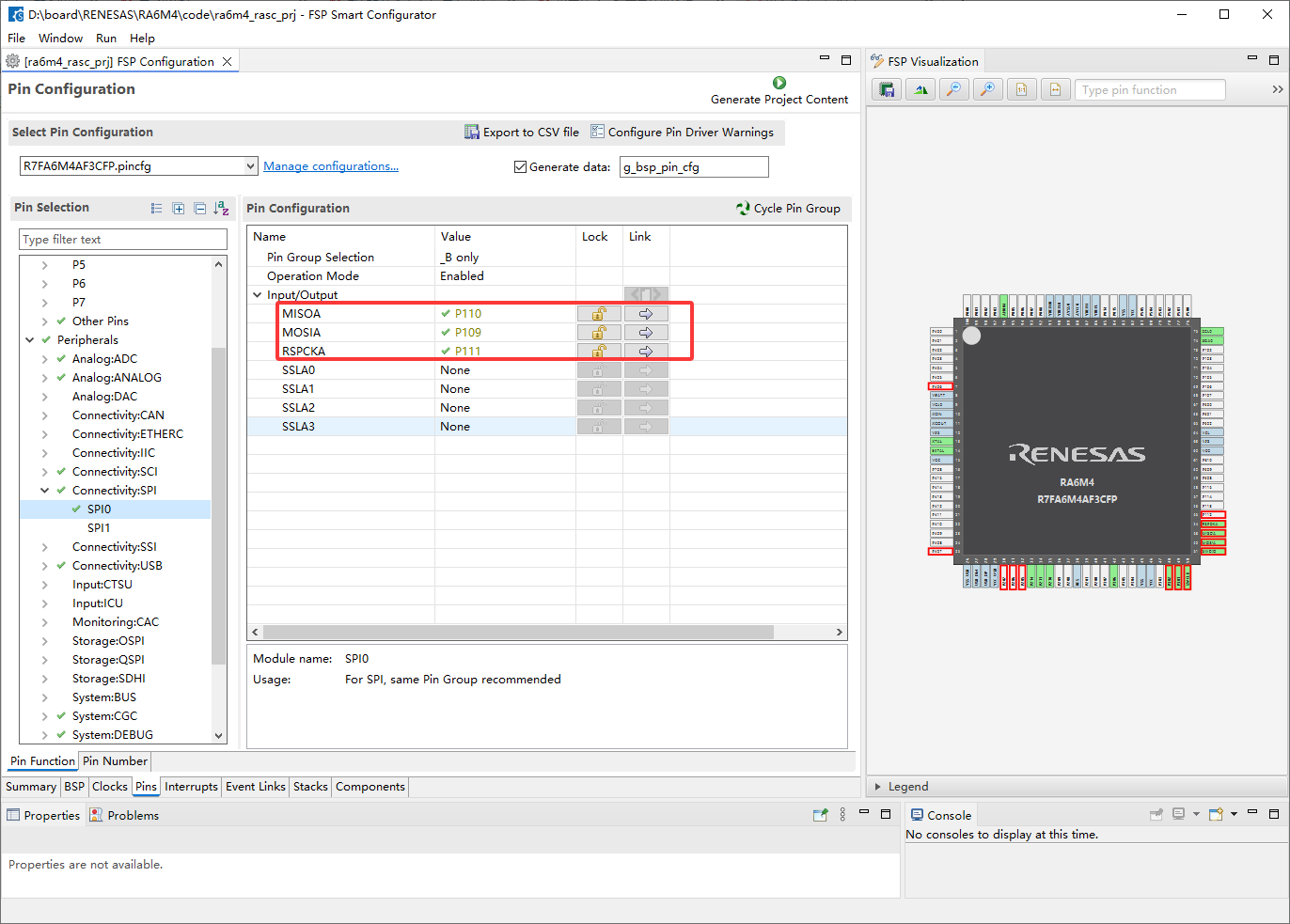Open the Window menu
The image size is (1290, 924).
(x=60, y=38)
